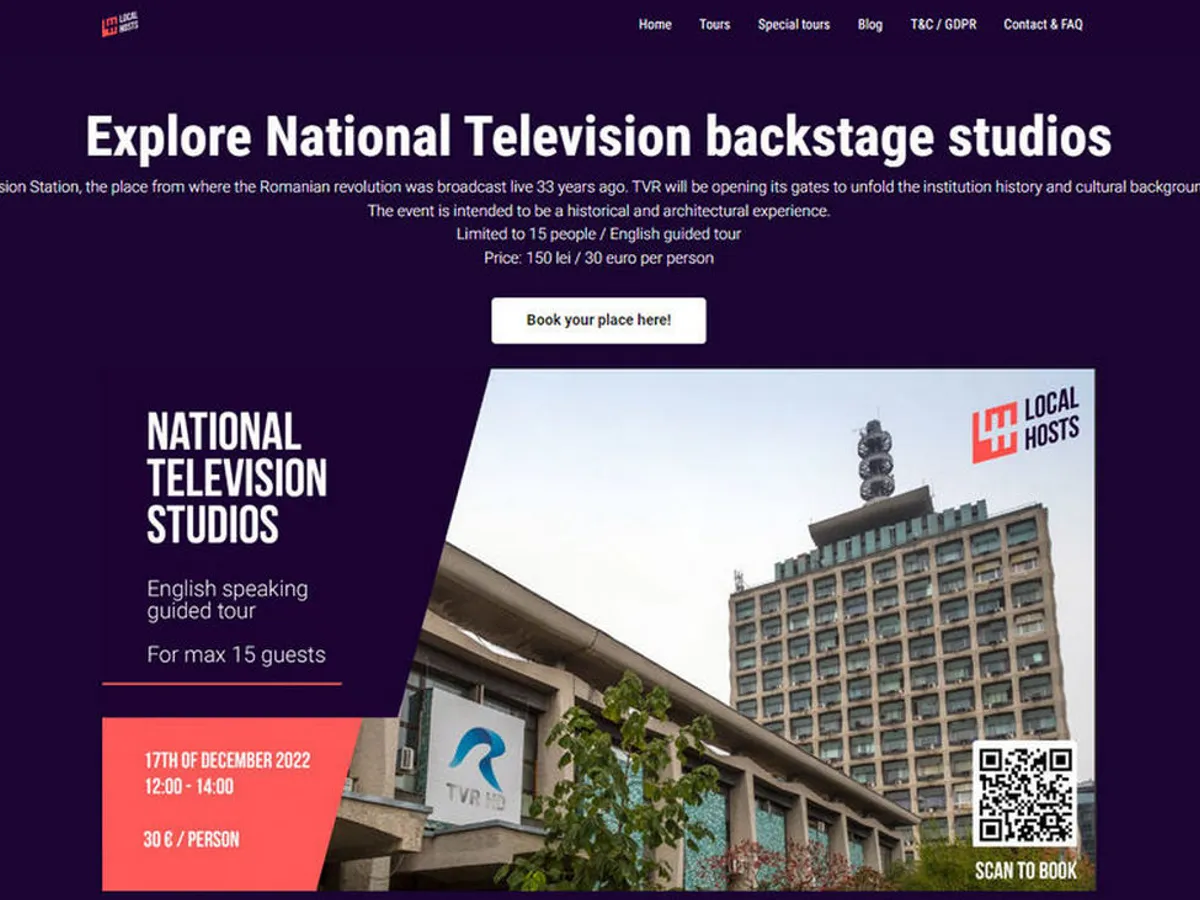The image size is (1200, 900).
Task: Click the 'English speaking guided tour' banner text
Action: (x=227, y=599)
